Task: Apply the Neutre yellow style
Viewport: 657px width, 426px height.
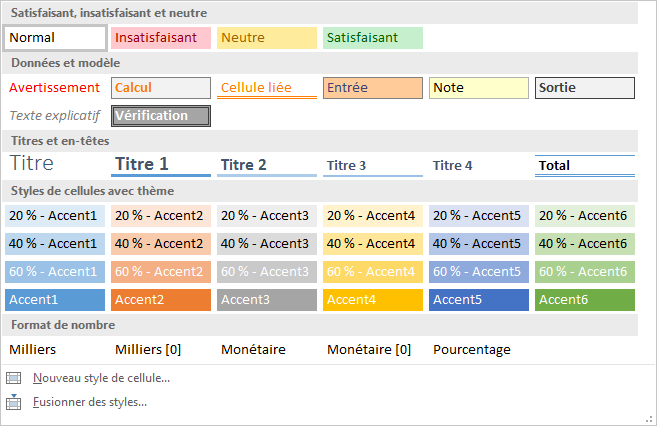Action: [x=267, y=38]
